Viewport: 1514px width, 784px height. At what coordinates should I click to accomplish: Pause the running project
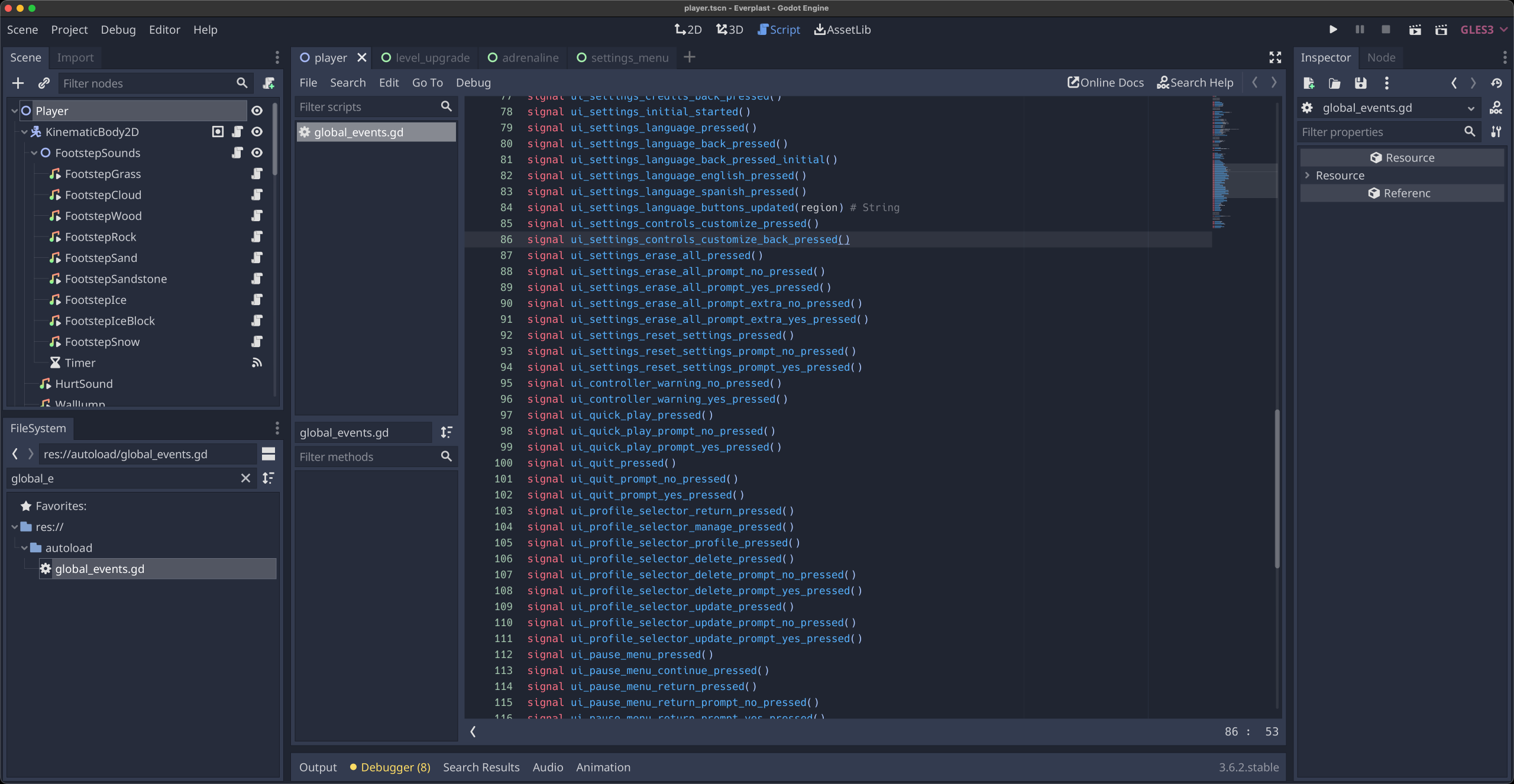(1360, 30)
